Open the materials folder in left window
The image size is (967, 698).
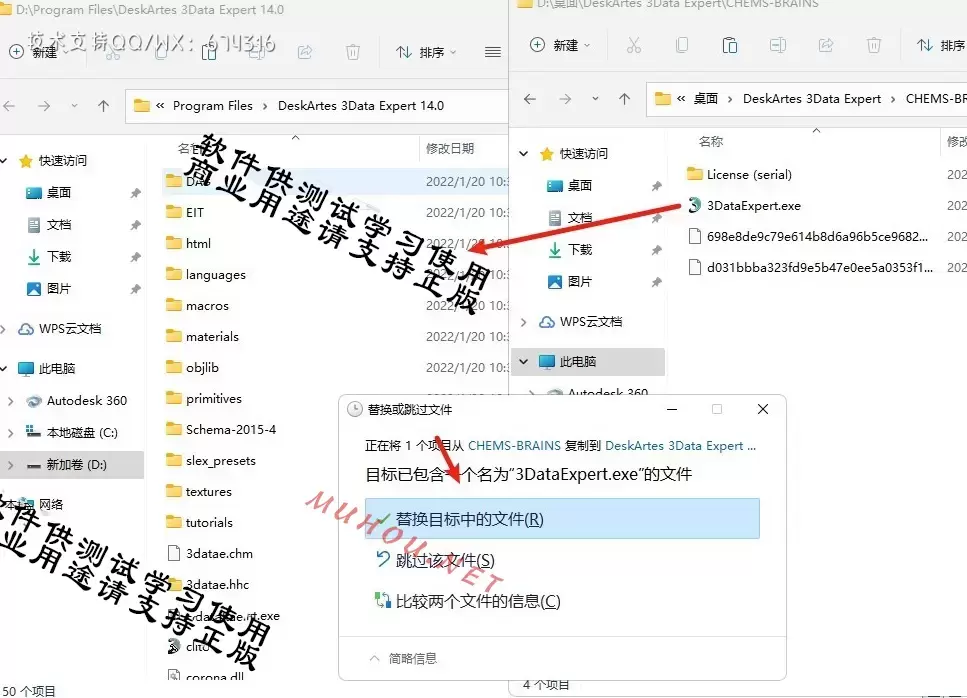coord(212,336)
